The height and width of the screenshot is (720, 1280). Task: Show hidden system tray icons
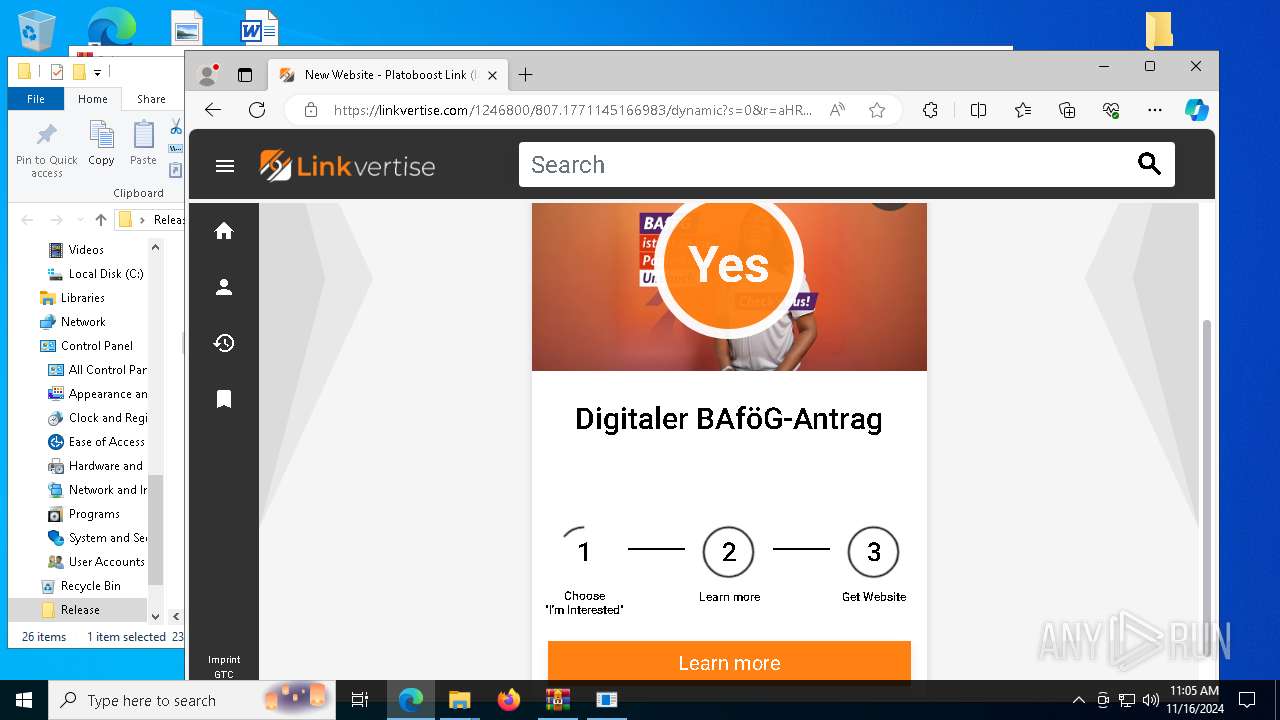(1078, 700)
